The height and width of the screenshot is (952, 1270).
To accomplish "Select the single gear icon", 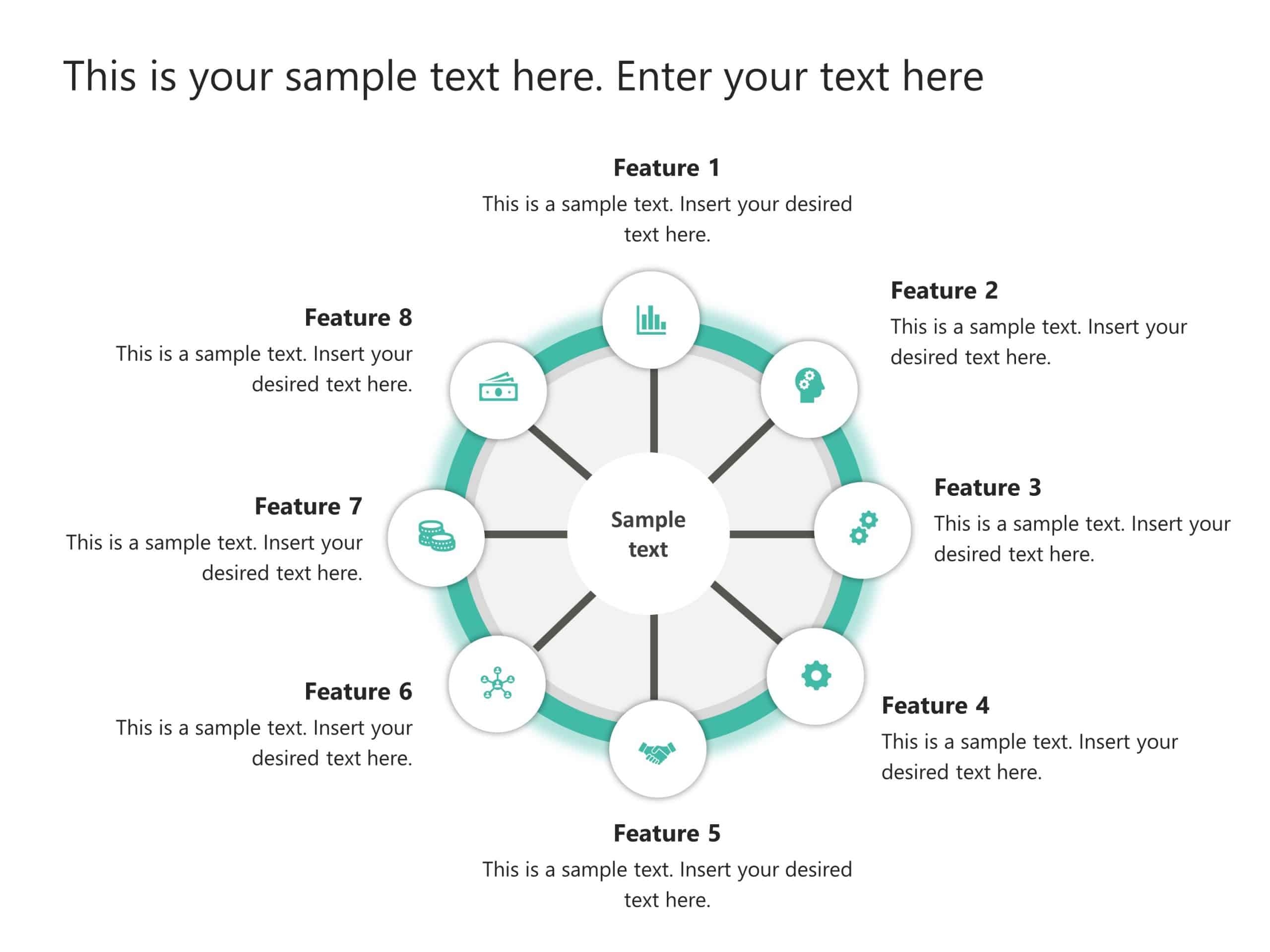I will [815, 675].
